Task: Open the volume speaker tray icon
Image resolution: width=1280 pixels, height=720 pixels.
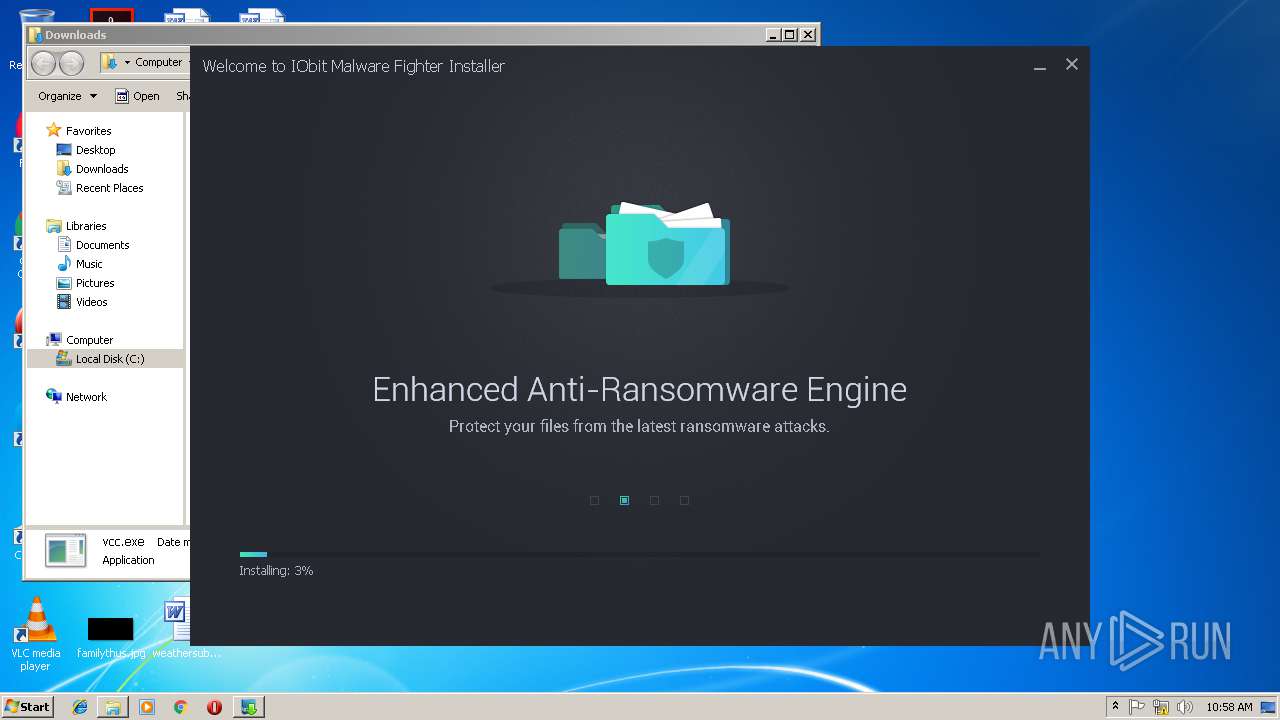Action: [1185, 707]
